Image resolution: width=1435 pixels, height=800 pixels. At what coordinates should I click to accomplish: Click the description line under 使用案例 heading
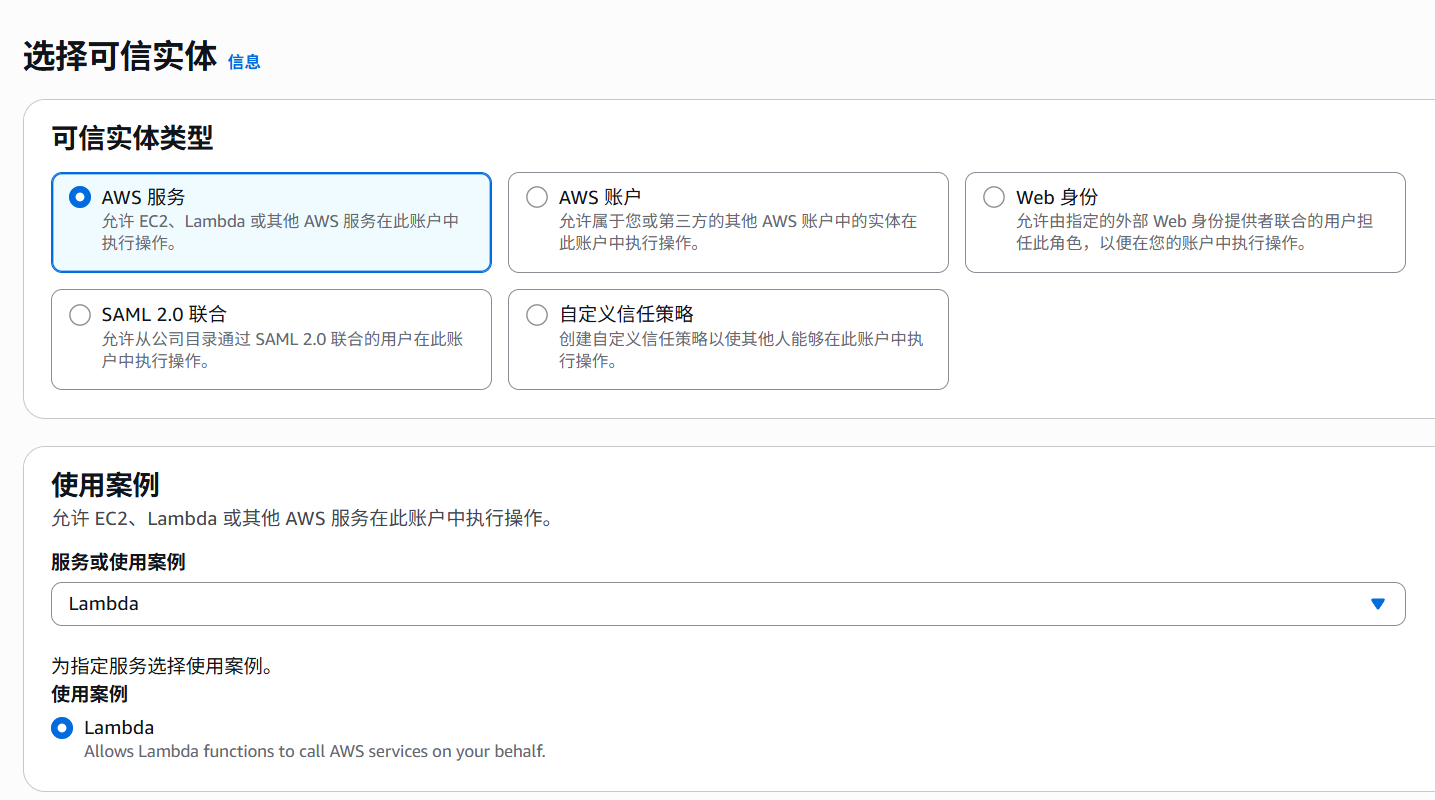click(302, 518)
